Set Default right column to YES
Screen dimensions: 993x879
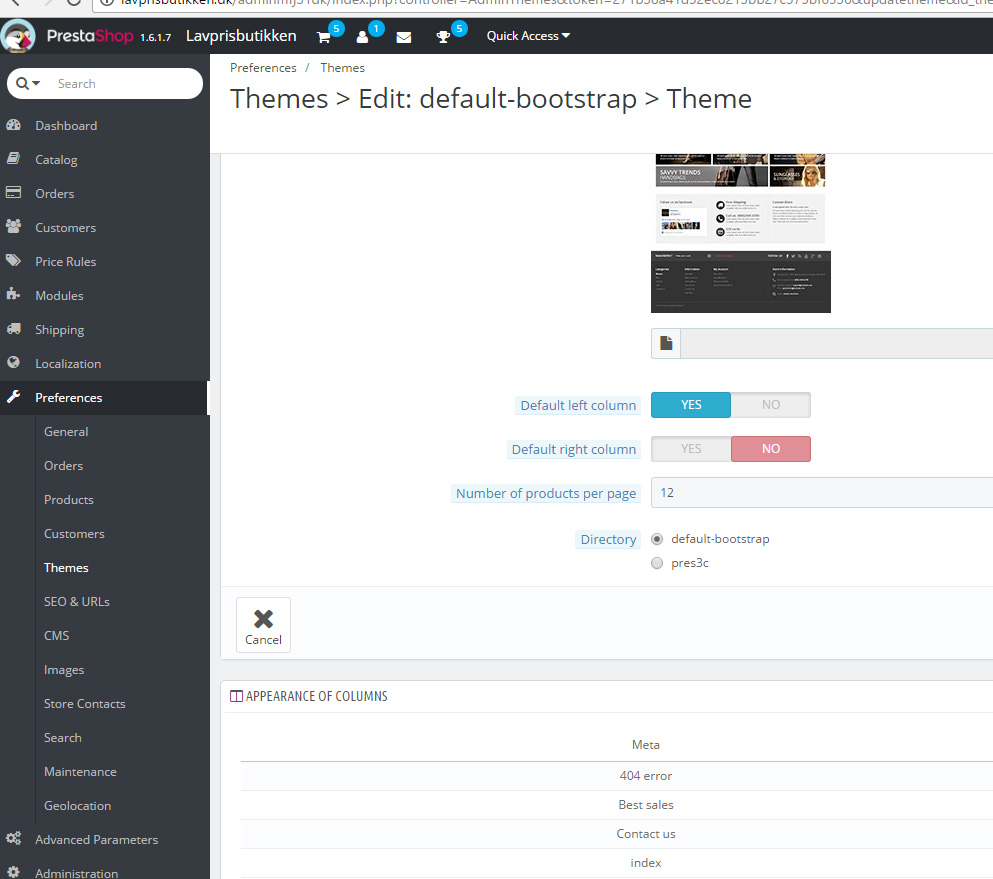coord(691,449)
